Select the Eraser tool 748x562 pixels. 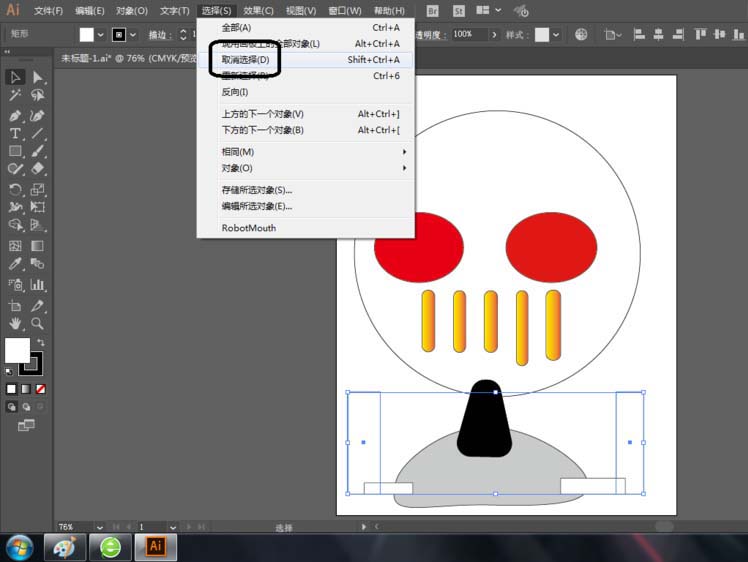click(37, 168)
